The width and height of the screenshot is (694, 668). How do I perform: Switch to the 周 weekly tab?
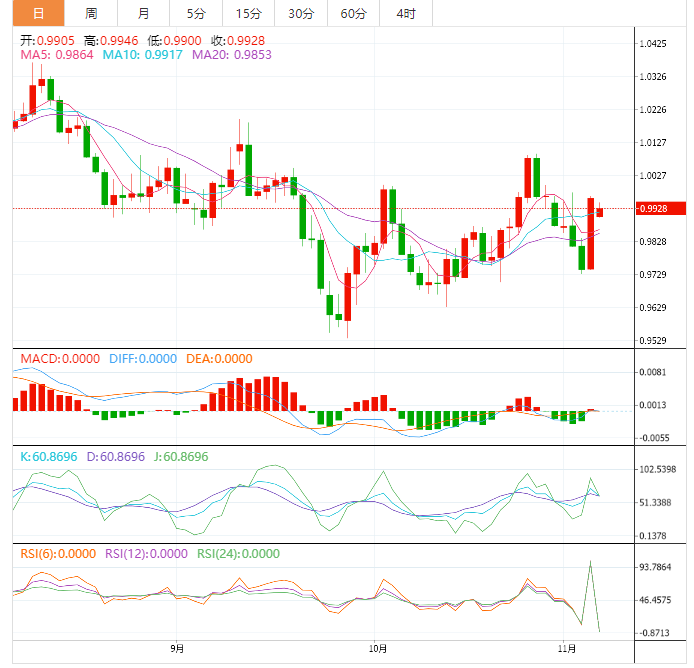(91, 13)
